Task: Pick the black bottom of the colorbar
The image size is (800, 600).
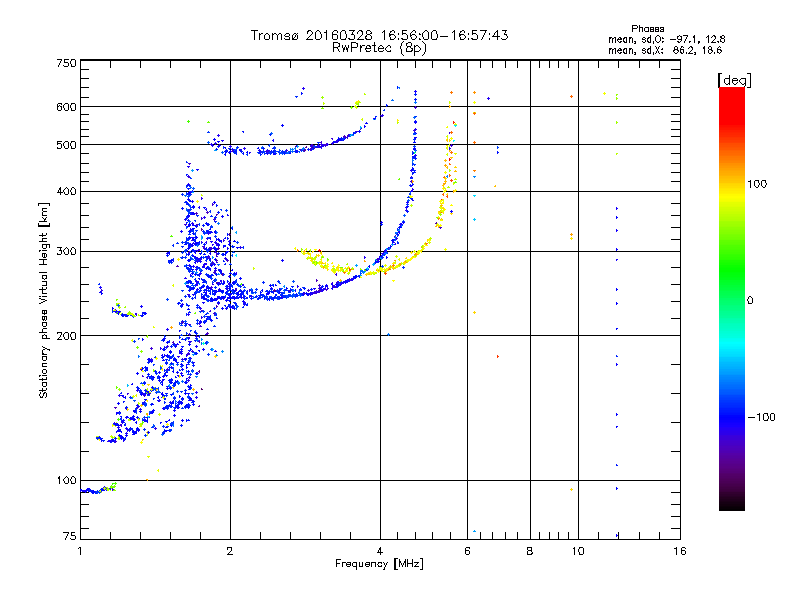Action: pos(732,504)
